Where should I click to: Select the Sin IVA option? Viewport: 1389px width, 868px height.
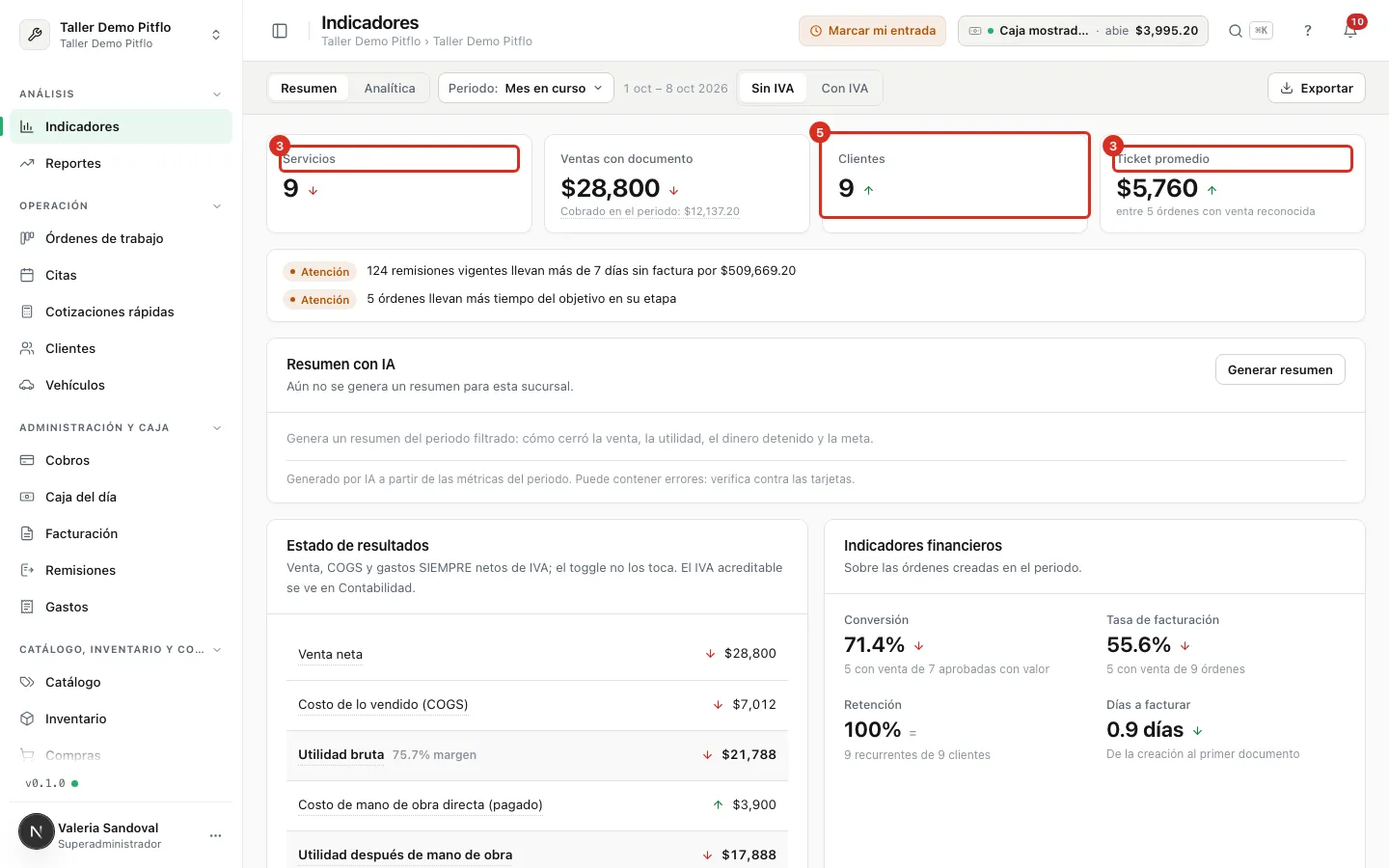773,88
